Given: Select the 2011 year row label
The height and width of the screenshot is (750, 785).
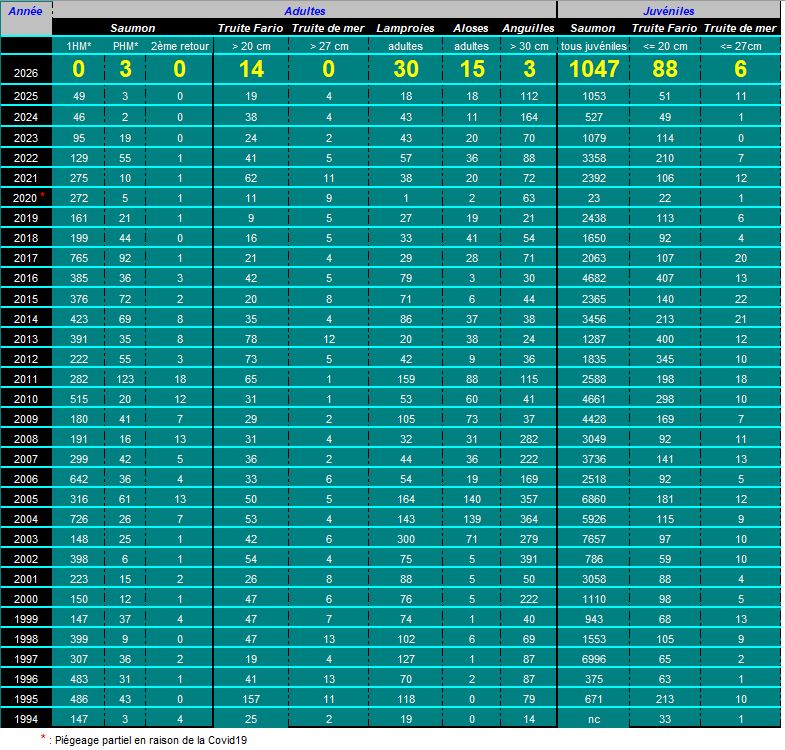Looking at the screenshot, I should pyautogui.click(x=26, y=379).
